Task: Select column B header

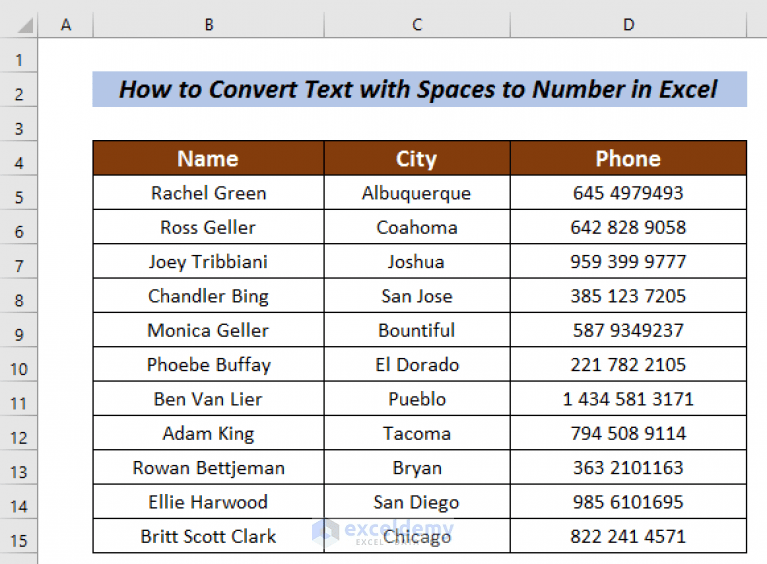Action: tap(208, 24)
